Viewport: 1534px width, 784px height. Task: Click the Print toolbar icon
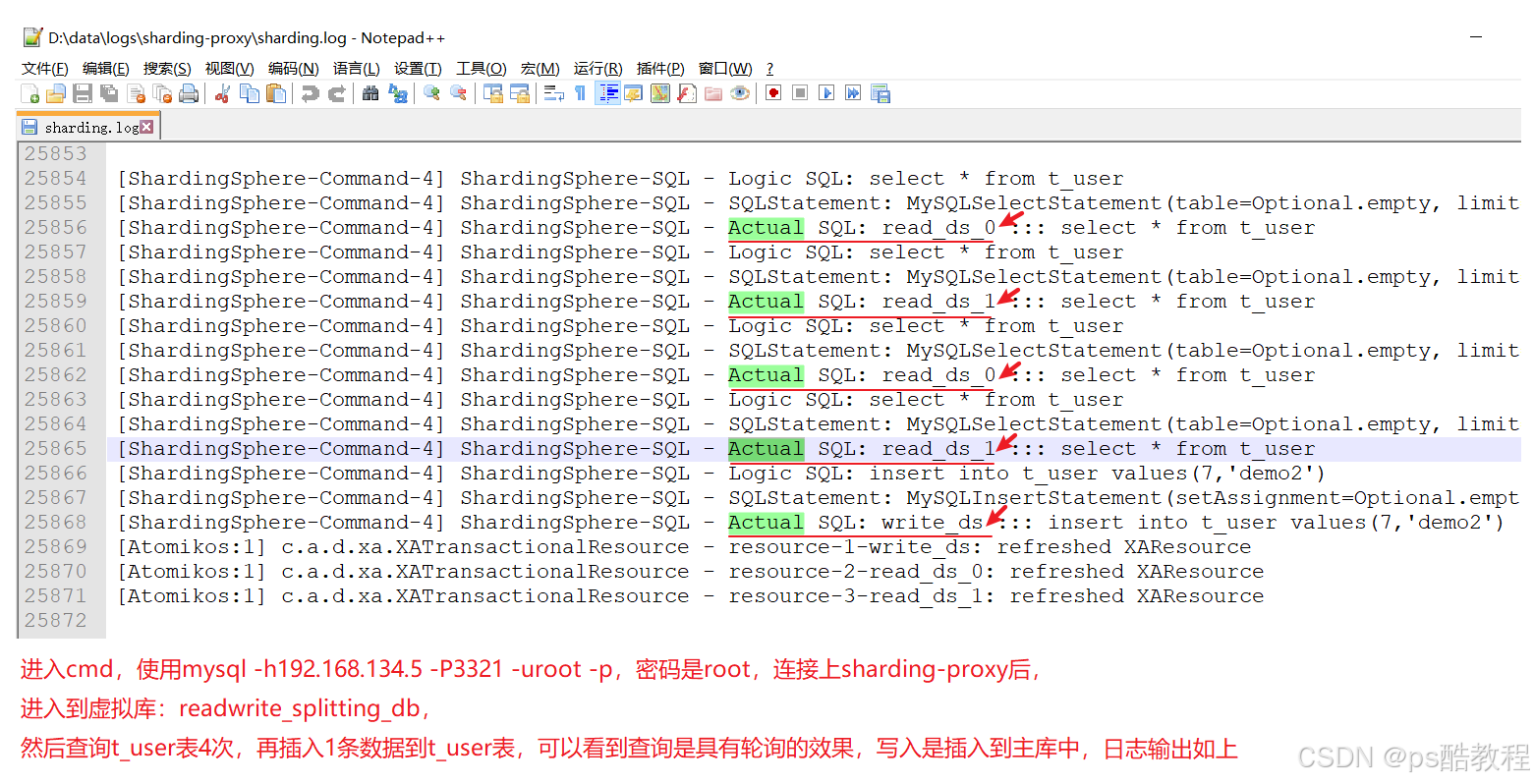pyautogui.click(x=189, y=93)
